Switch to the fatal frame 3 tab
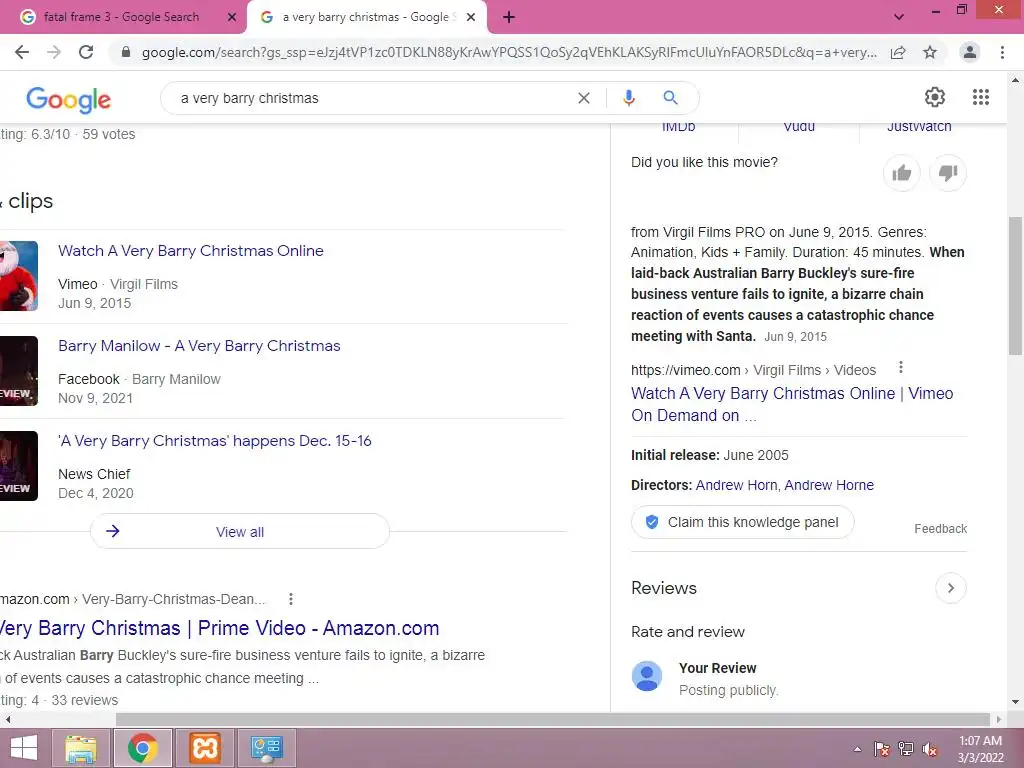This screenshot has width=1024, height=768. tap(121, 17)
